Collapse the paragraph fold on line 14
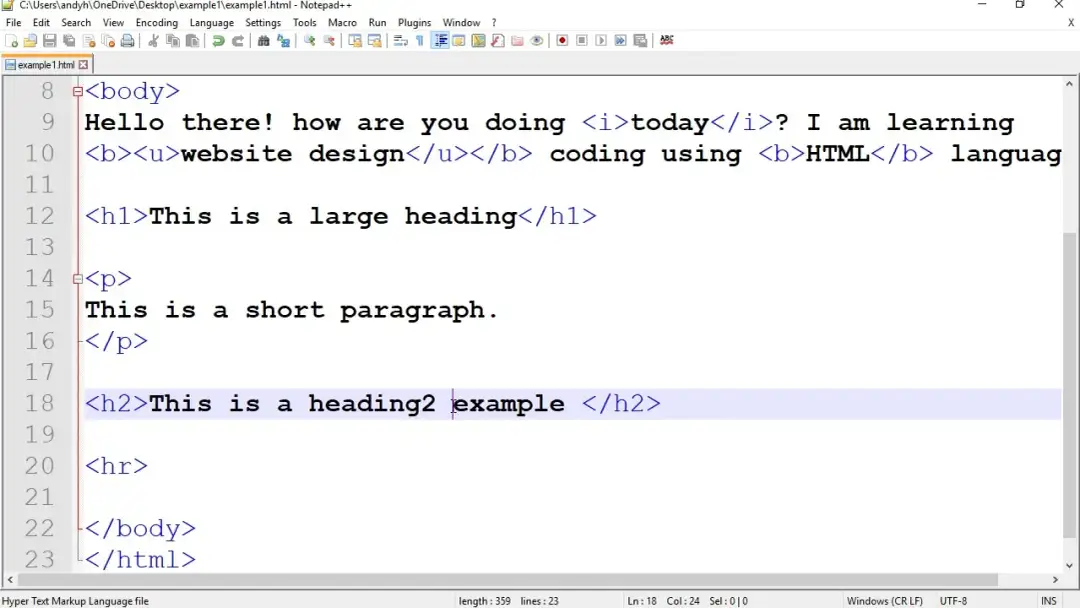1080x608 pixels. pyautogui.click(x=77, y=278)
